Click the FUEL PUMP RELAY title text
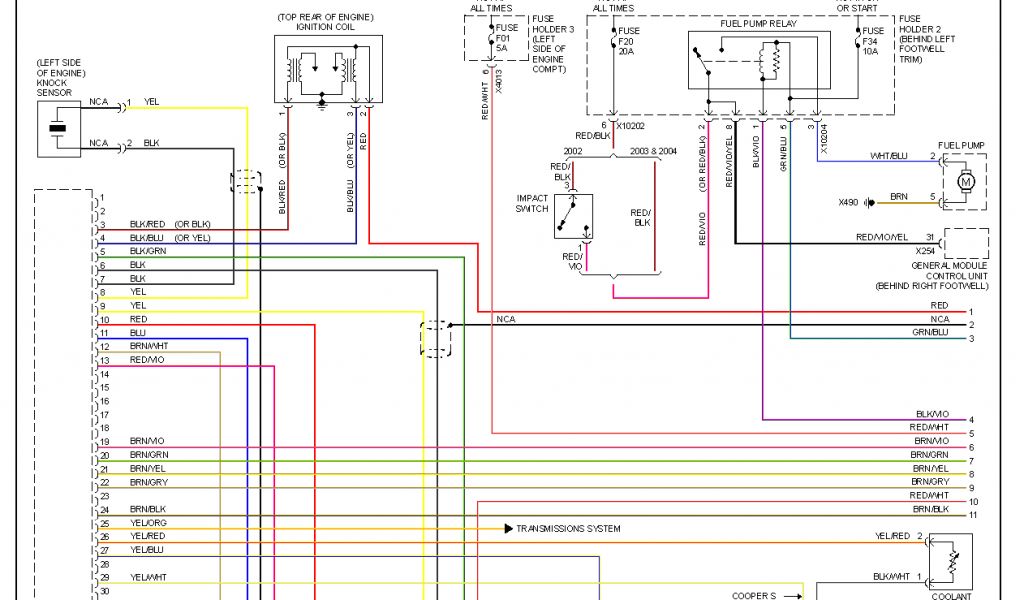This screenshot has width=1024, height=600. coord(758,22)
